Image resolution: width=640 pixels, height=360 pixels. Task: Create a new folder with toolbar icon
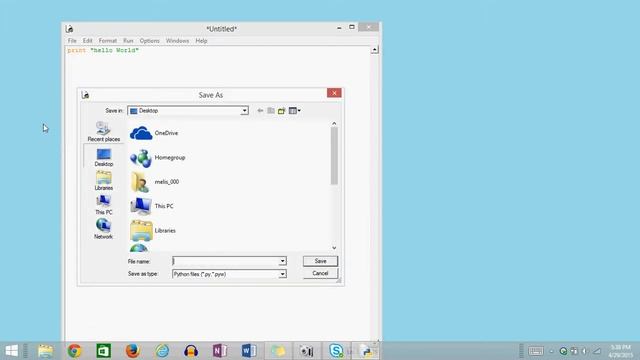281,111
